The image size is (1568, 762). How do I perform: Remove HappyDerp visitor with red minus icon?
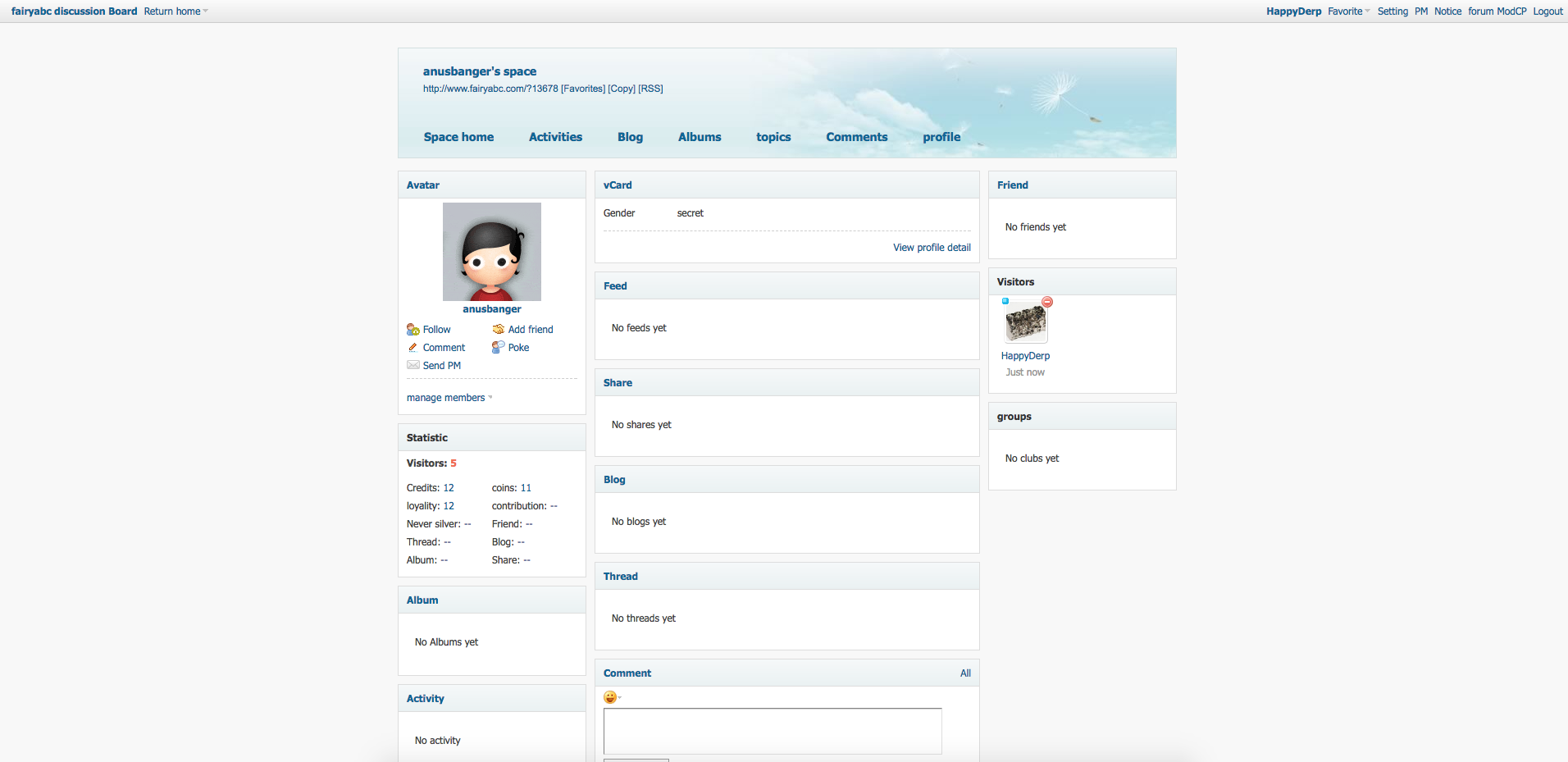coord(1047,302)
